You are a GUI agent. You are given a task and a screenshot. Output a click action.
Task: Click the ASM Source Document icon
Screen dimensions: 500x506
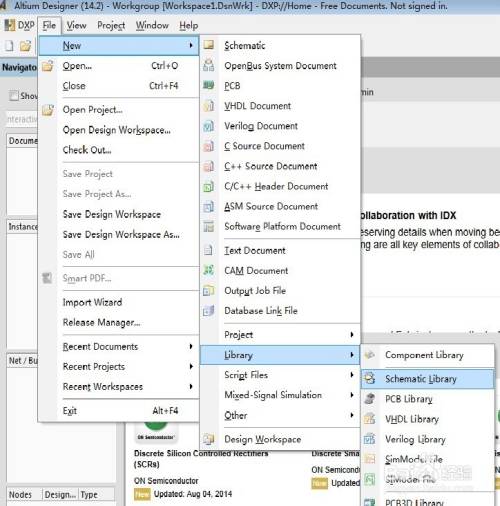pos(209,206)
